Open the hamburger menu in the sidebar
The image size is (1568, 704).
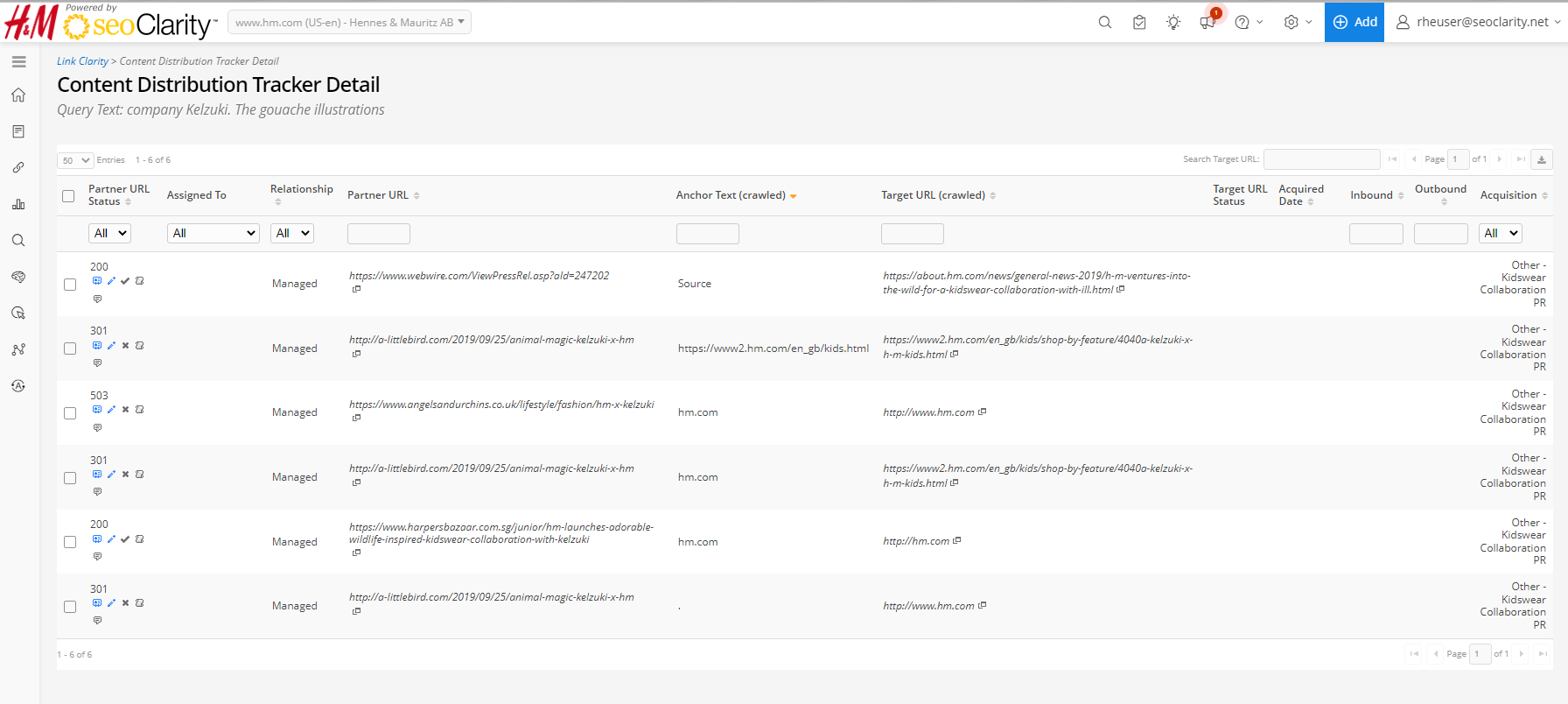pyautogui.click(x=18, y=62)
